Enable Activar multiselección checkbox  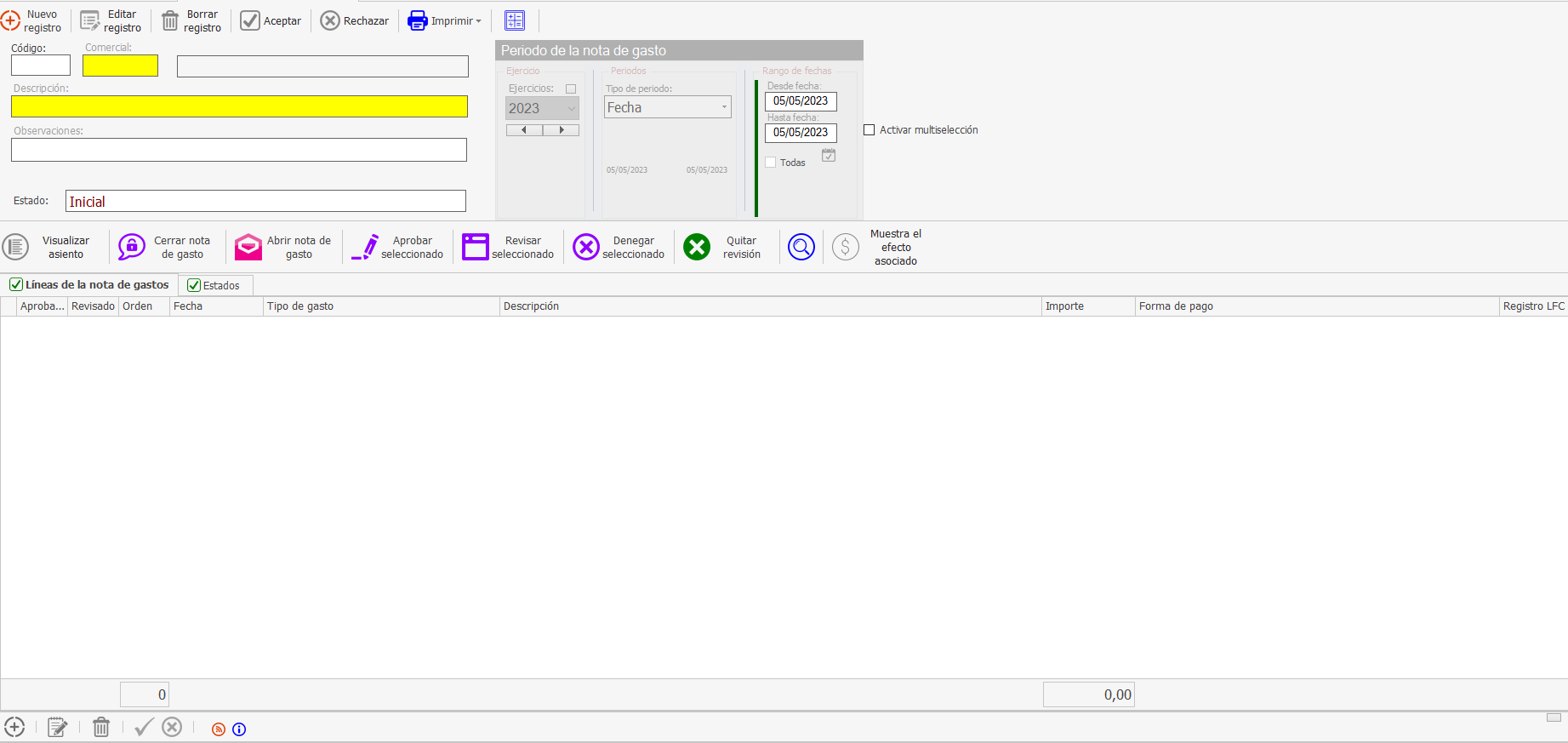click(x=870, y=130)
